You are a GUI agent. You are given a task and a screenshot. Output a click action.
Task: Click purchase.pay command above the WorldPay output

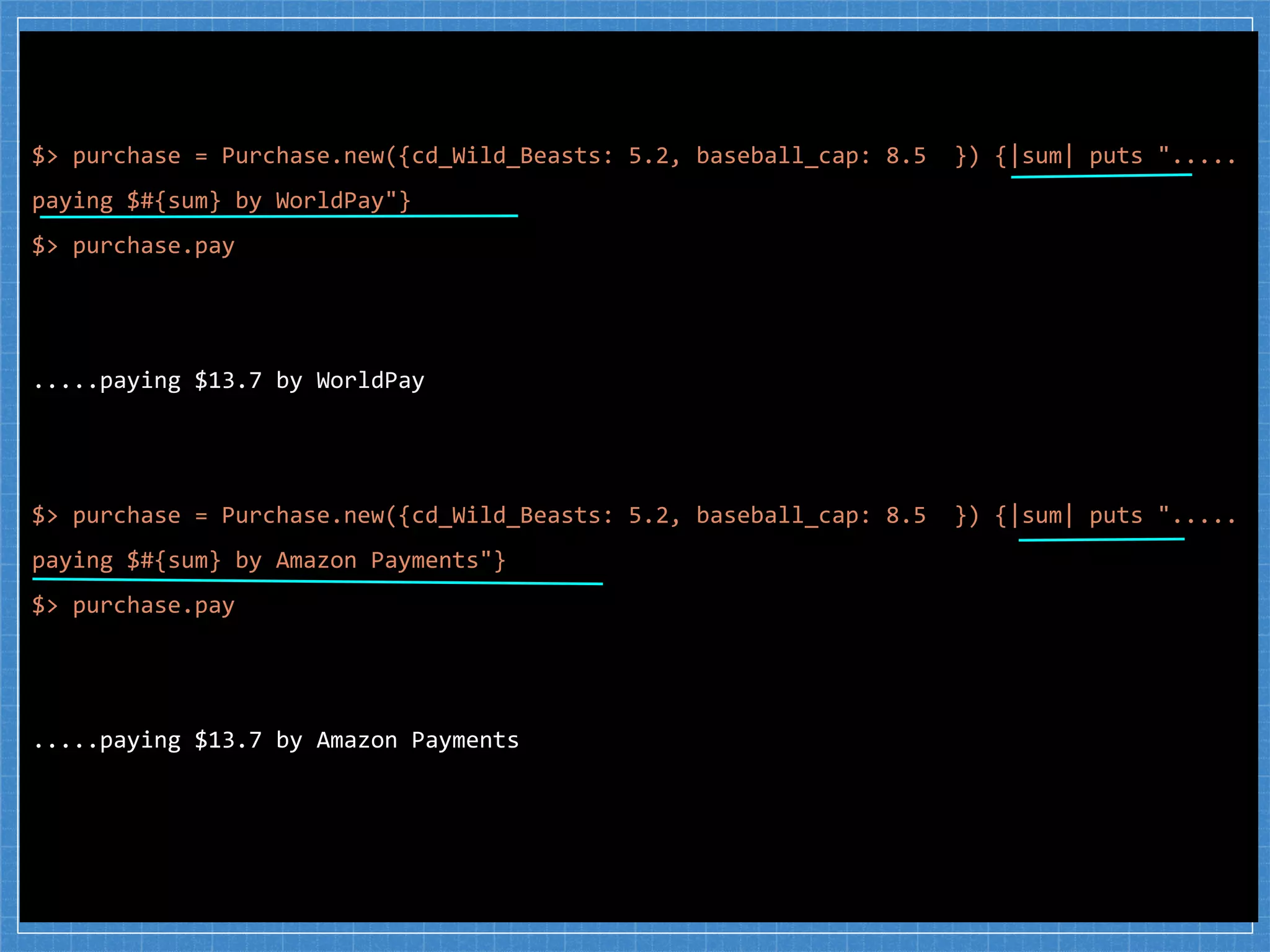(x=153, y=246)
